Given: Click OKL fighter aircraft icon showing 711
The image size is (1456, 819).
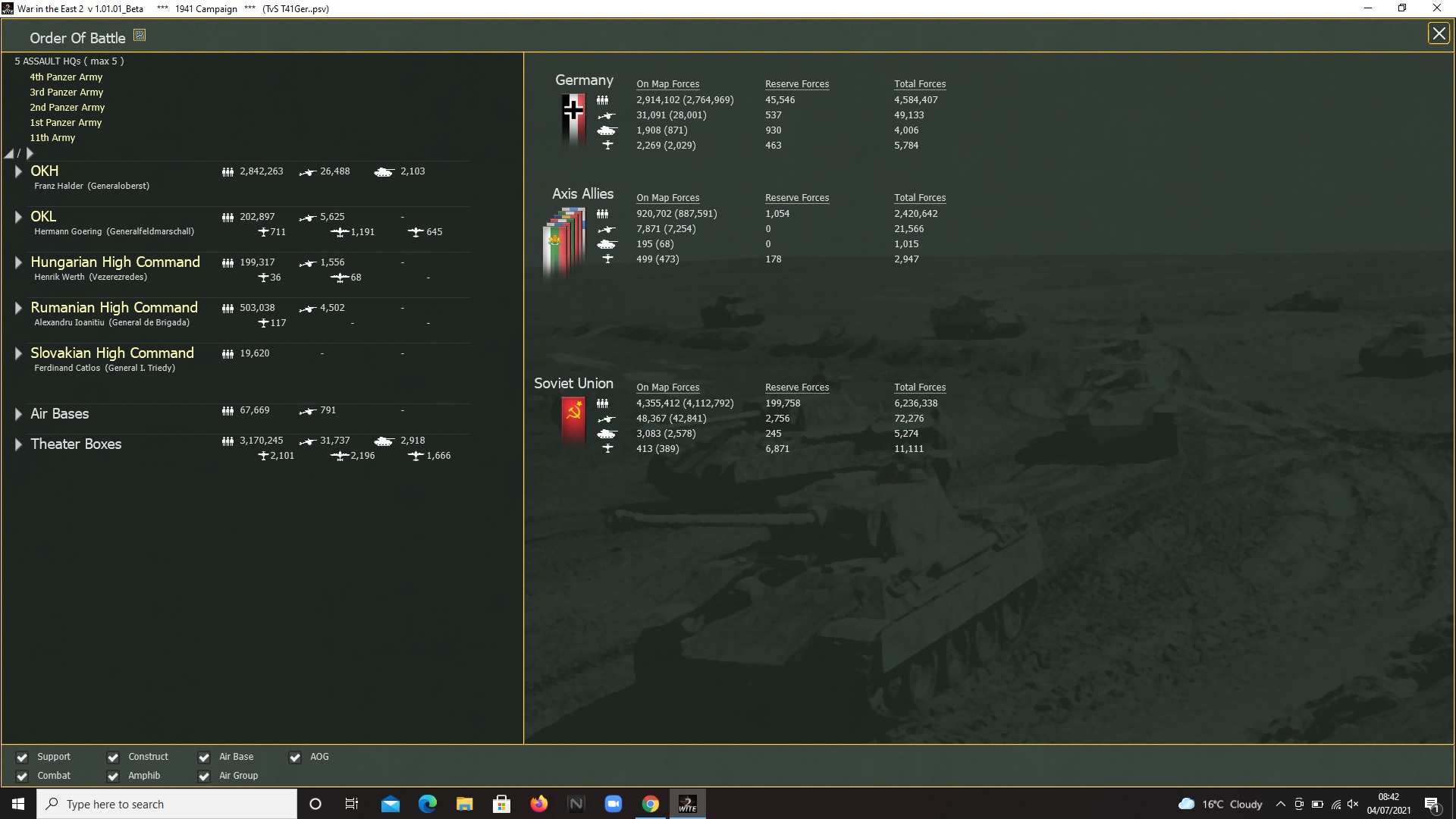Looking at the screenshot, I should (263, 232).
